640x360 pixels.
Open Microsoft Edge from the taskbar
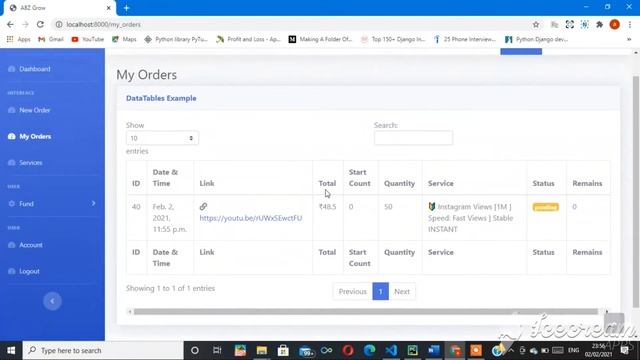tap(369, 351)
